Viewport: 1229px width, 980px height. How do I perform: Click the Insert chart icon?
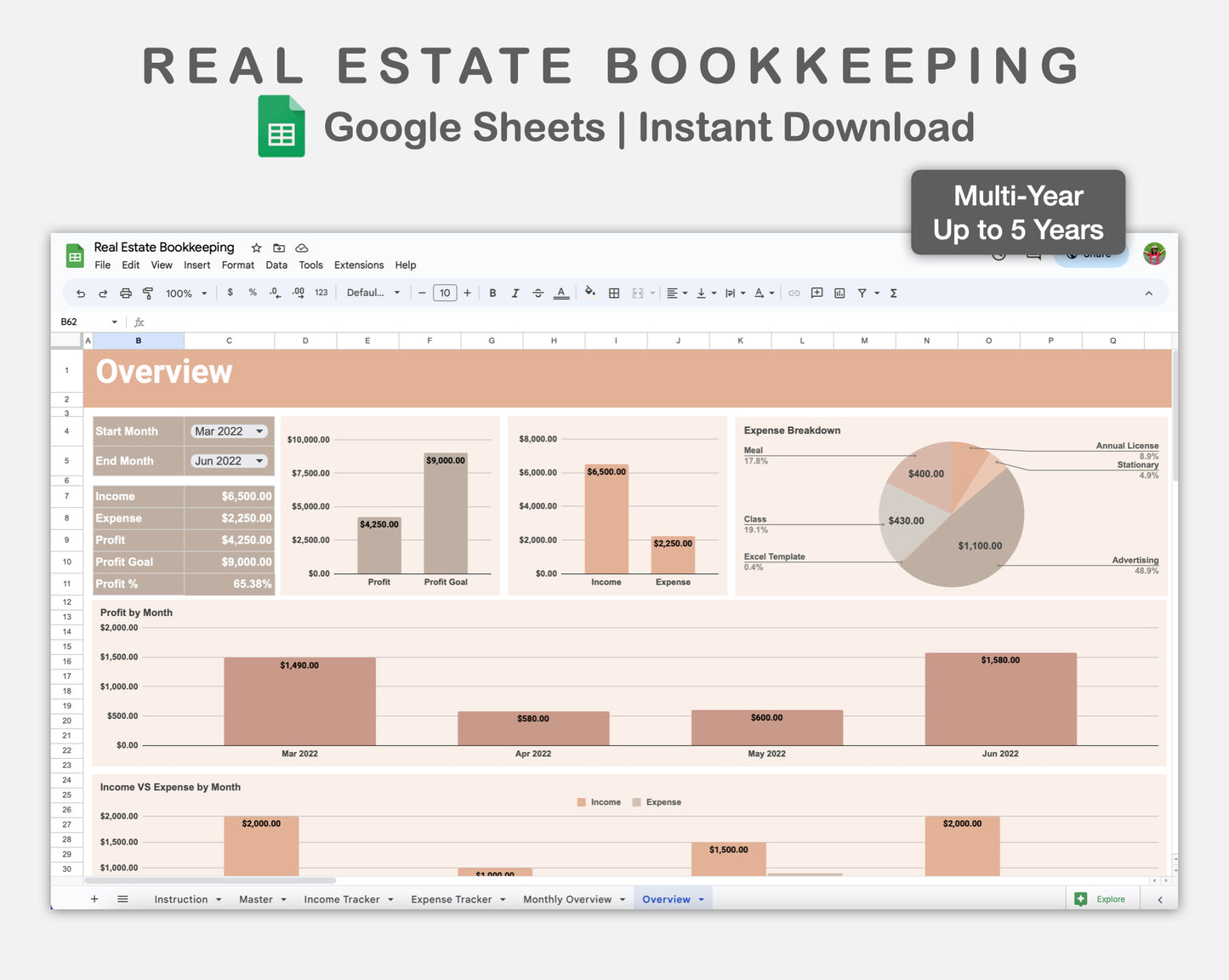839,293
